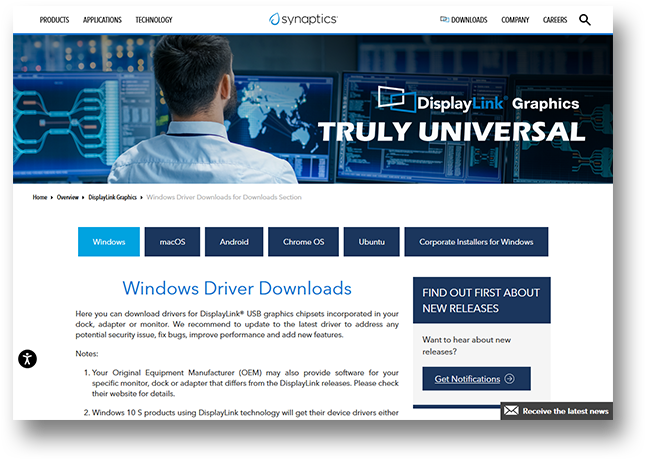This screenshot has width=647, height=461.
Task: Click the Get Notifications button
Action: [477, 378]
